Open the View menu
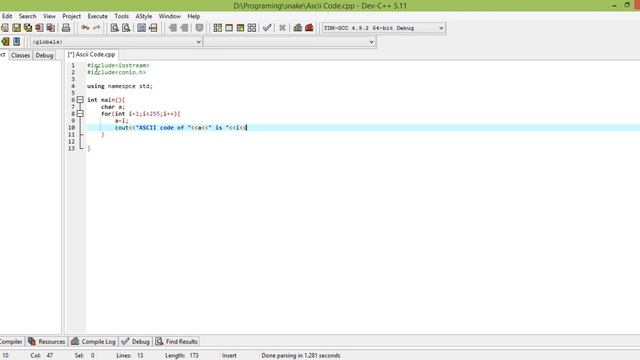The height and width of the screenshot is (360, 640). click(49, 16)
